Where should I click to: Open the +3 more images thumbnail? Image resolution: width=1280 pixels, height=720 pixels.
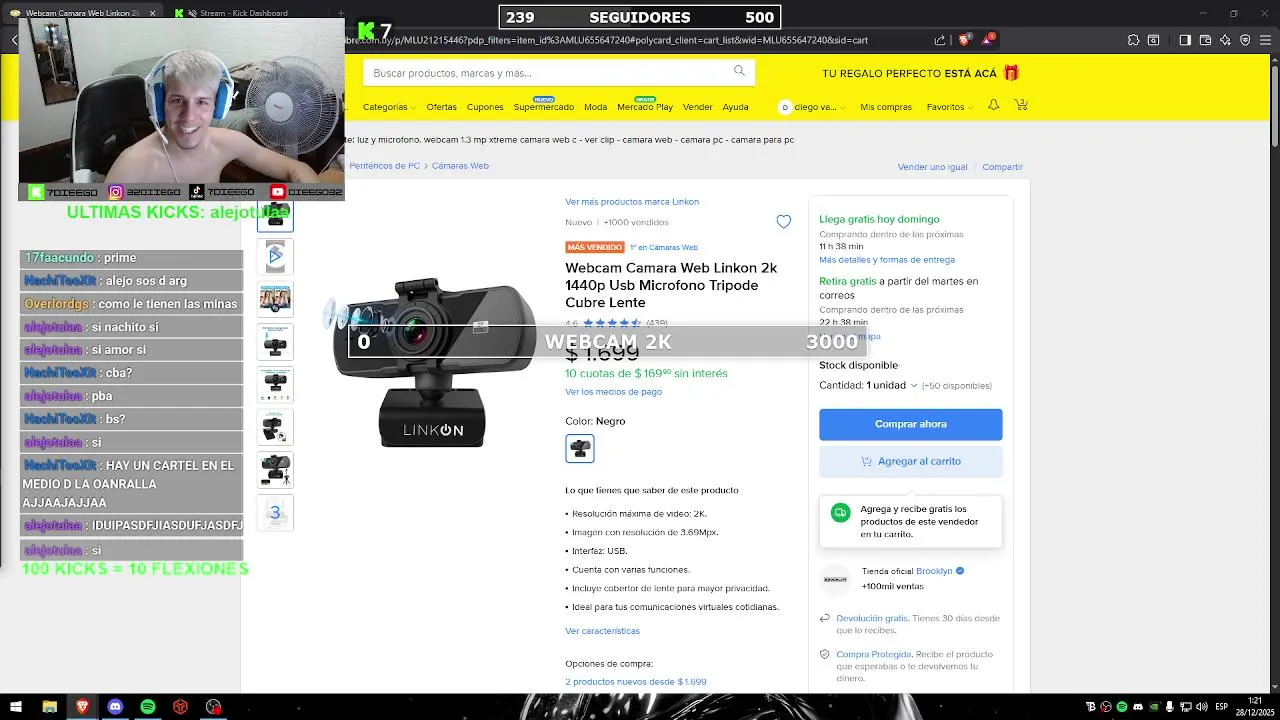coord(275,513)
